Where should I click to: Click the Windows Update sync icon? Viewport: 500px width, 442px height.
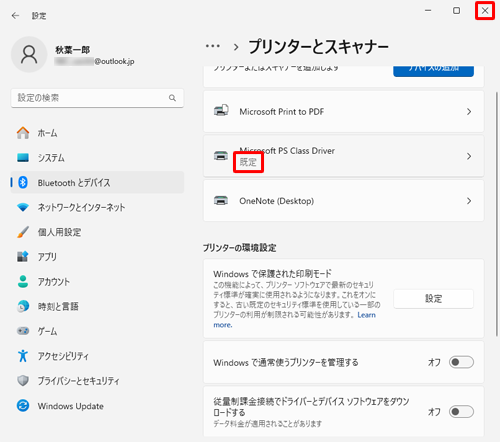(x=23, y=406)
